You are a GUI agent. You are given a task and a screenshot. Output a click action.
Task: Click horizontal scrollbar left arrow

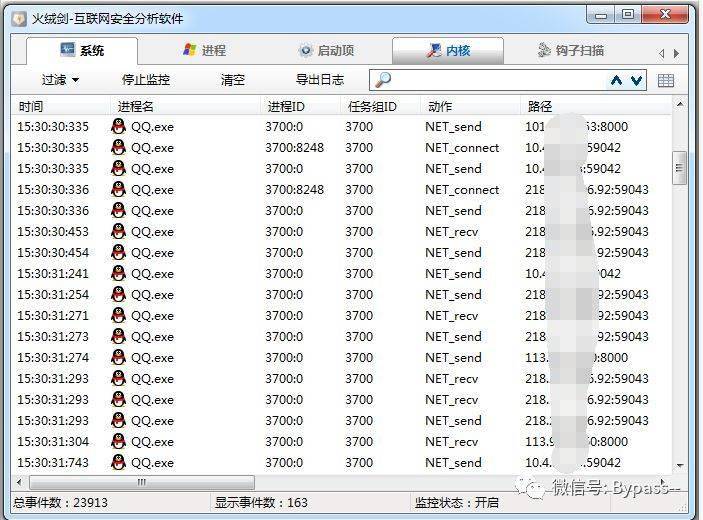19,482
